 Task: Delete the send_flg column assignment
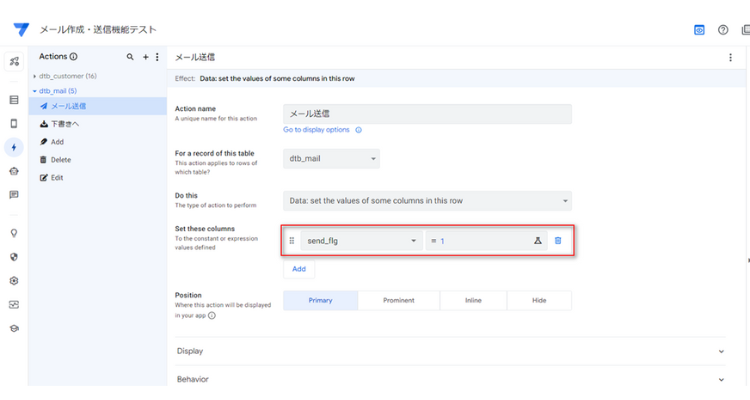tap(558, 241)
